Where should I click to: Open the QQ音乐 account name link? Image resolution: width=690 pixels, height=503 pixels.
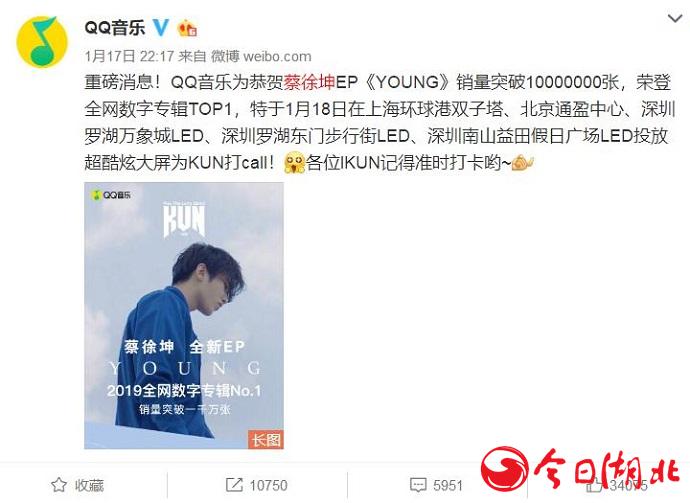coord(114,28)
